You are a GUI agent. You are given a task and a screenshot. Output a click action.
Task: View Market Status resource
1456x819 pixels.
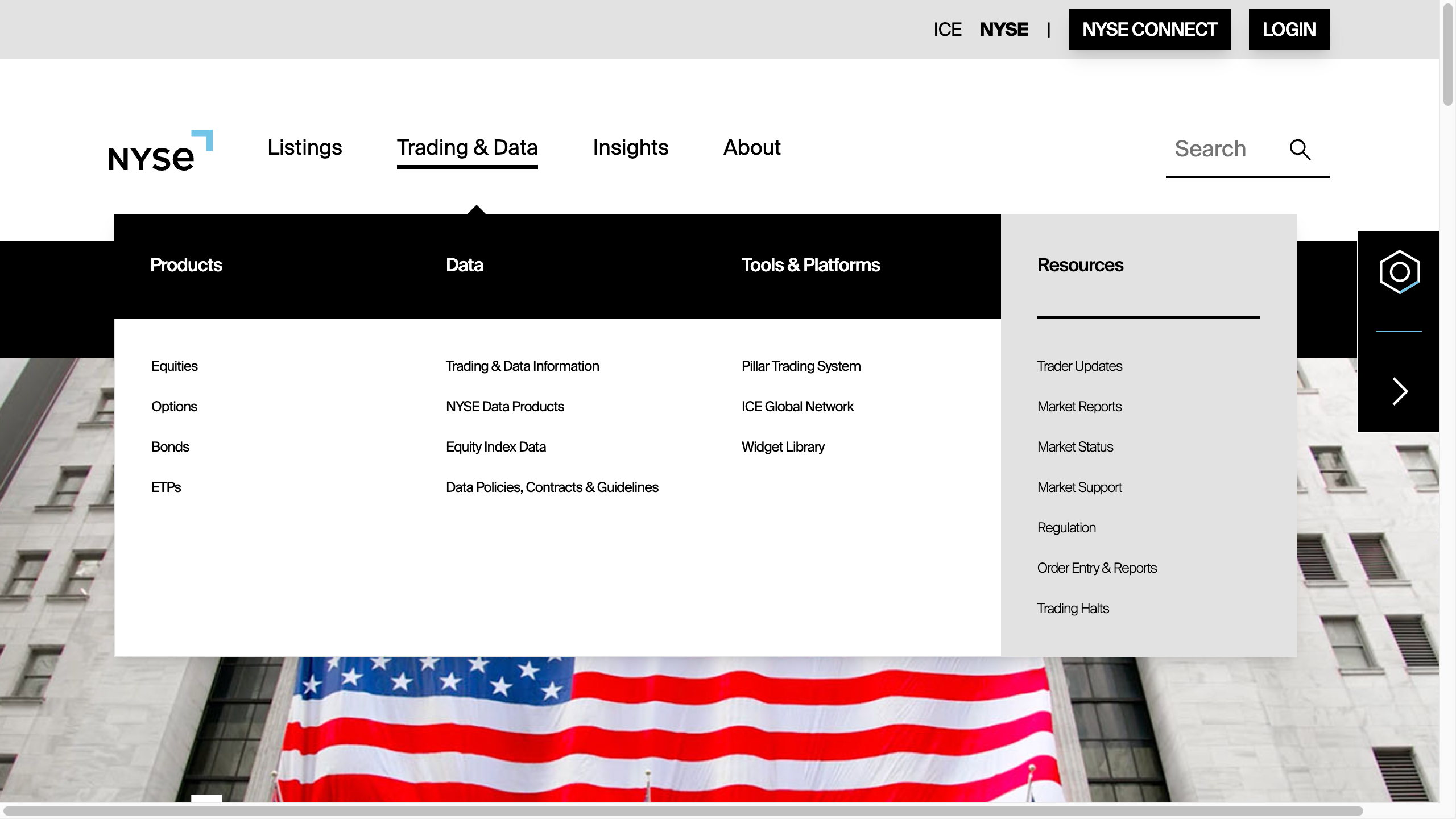[x=1075, y=447]
